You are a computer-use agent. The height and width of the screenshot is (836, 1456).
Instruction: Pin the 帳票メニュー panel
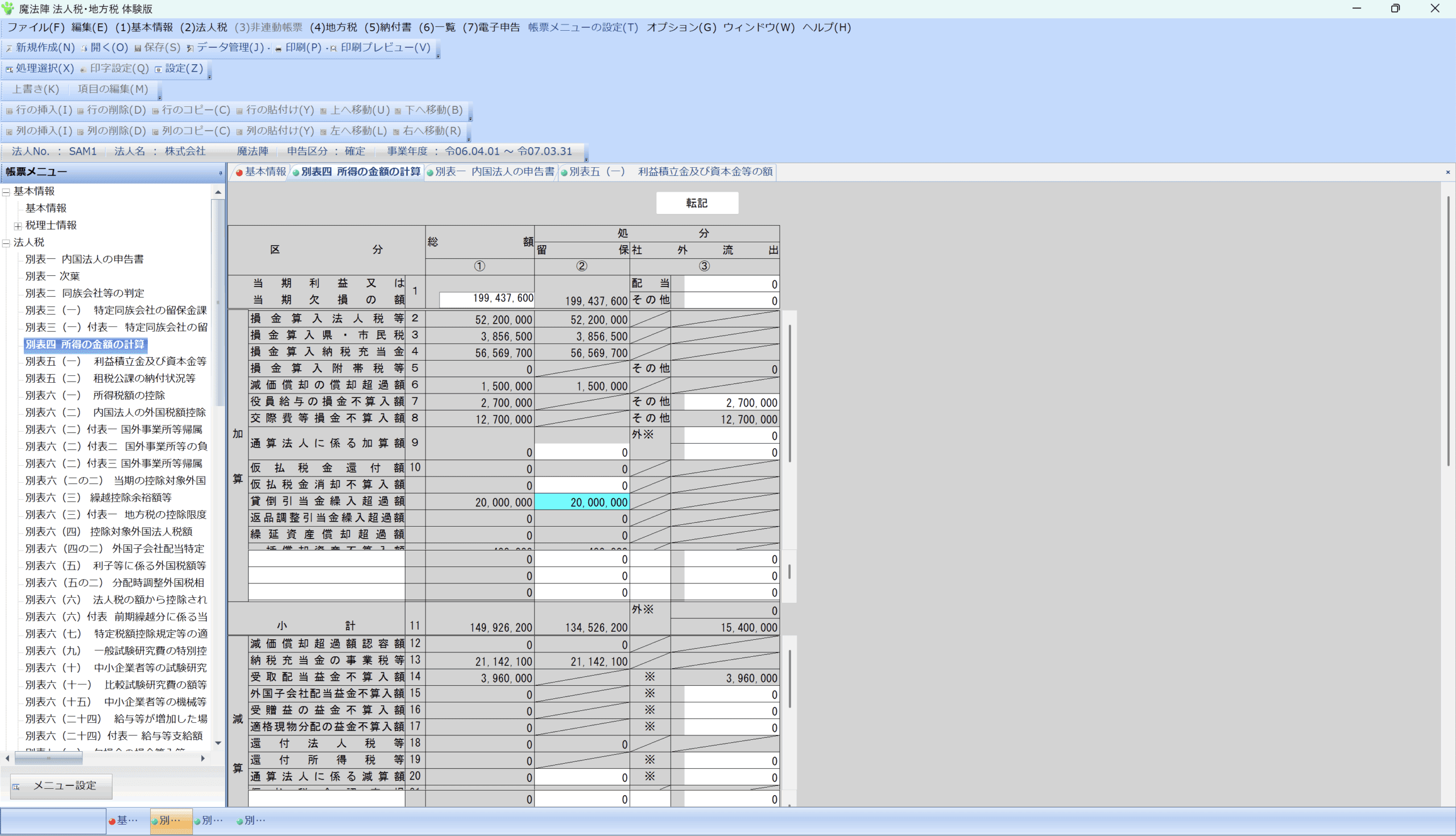pos(220,172)
